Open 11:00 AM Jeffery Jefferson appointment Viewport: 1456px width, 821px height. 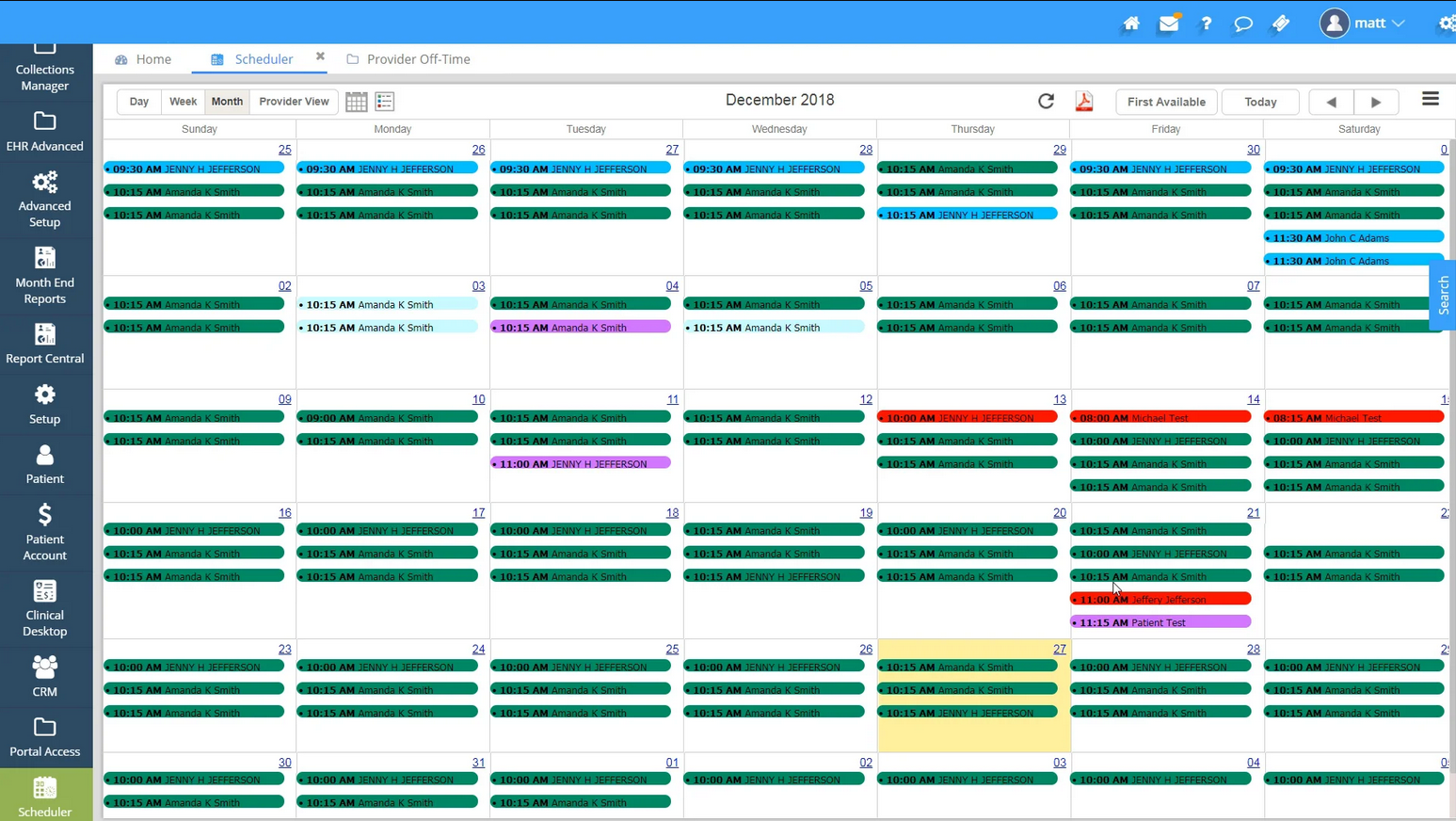(x=1160, y=599)
